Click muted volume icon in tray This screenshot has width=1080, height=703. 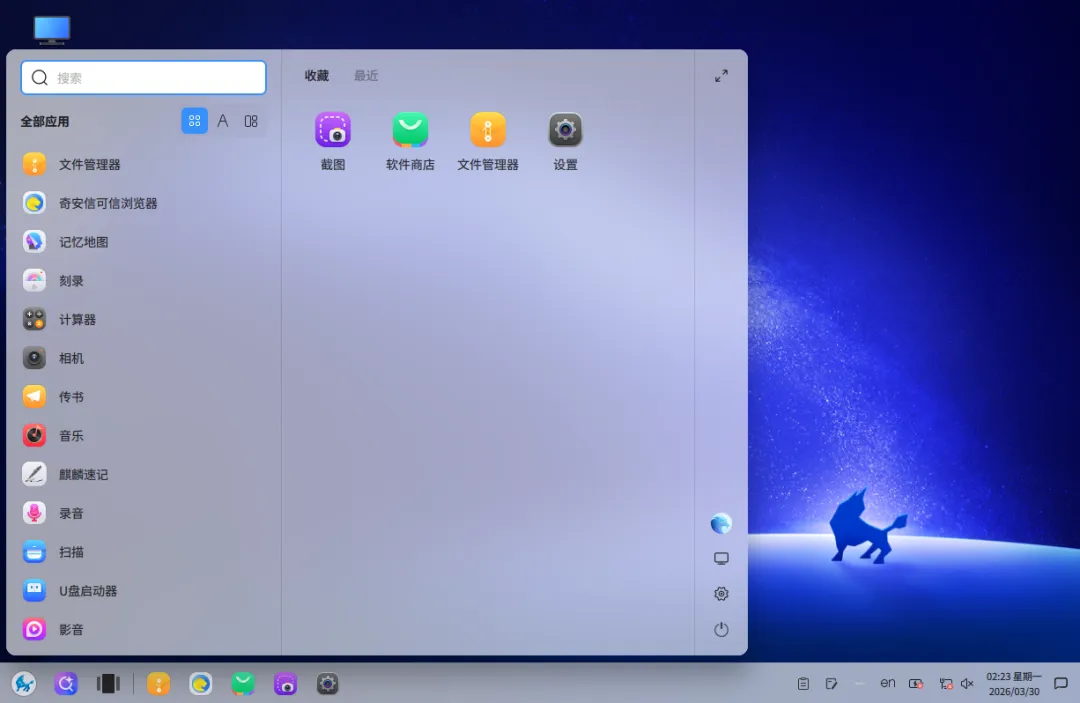(967, 684)
